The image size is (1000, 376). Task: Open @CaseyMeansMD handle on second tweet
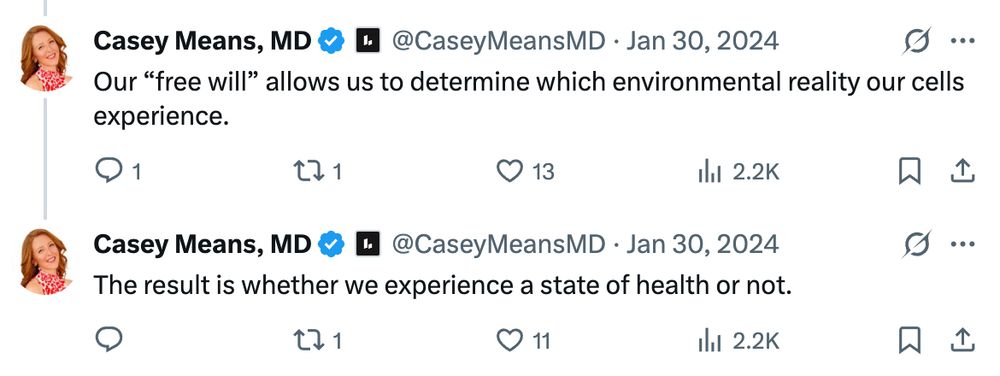(497, 243)
